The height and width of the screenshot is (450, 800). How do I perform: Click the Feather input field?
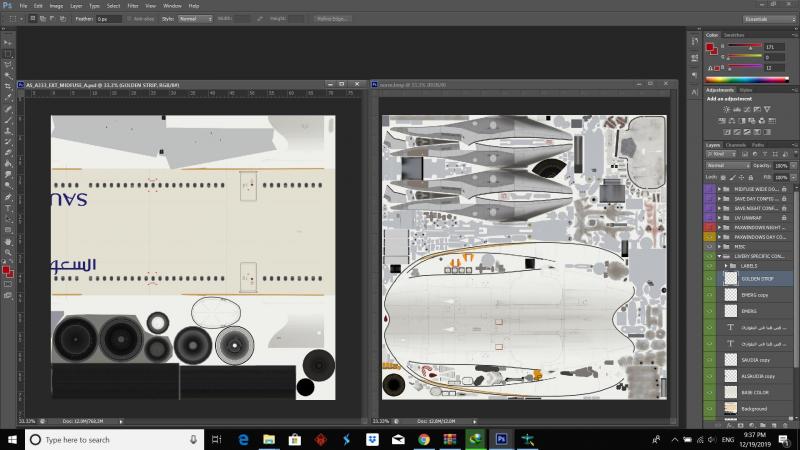point(109,19)
